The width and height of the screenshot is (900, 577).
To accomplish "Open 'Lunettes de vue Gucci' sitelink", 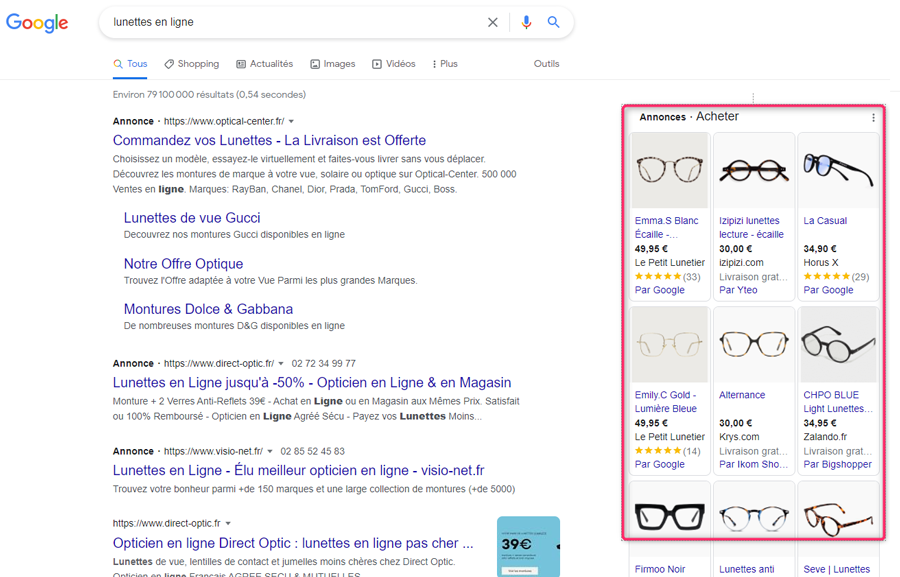I will tap(192, 218).
